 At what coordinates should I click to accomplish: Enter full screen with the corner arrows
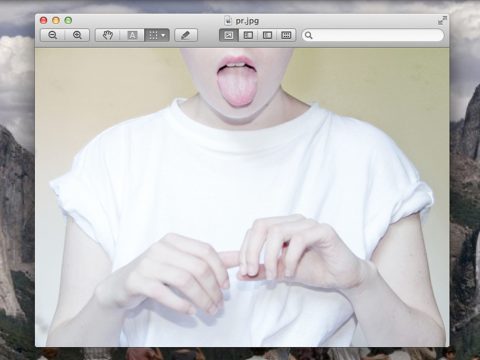(x=442, y=21)
